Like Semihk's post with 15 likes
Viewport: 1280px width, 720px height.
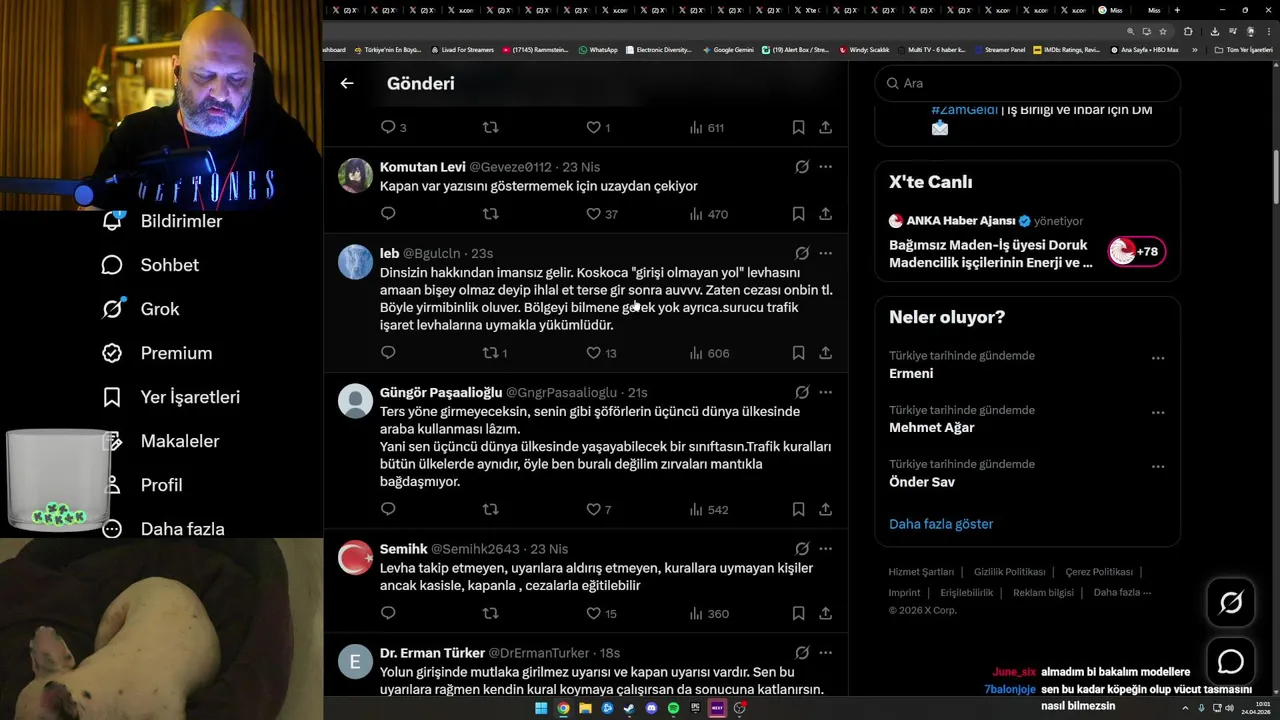tap(601, 613)
